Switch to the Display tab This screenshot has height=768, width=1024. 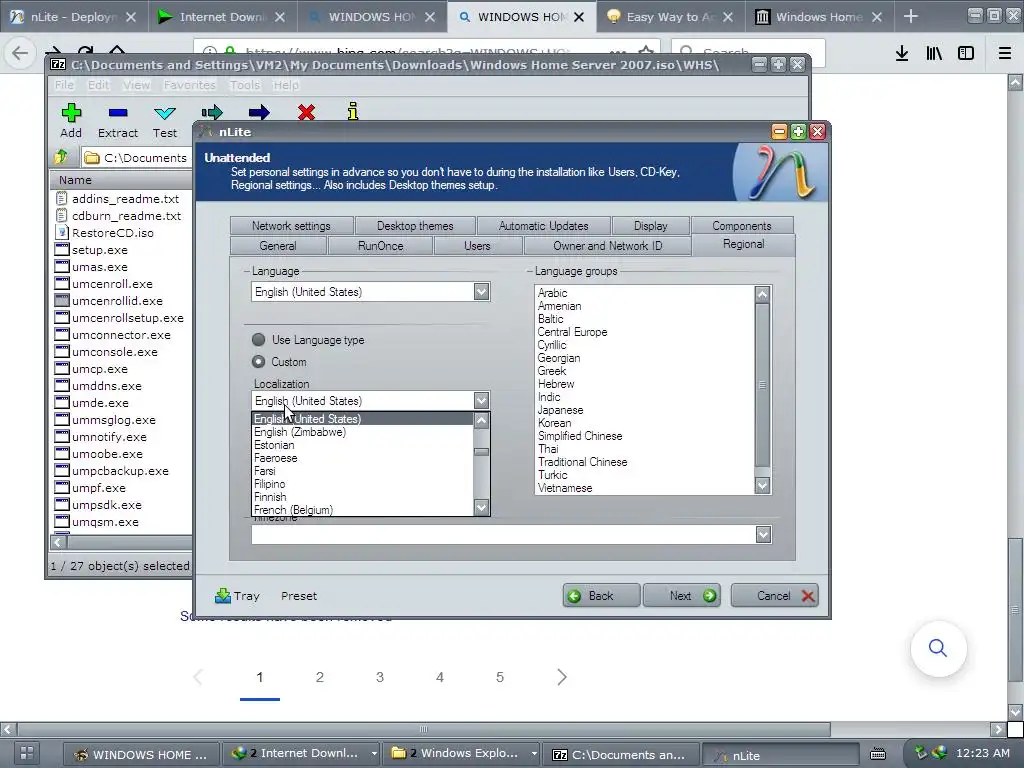click(650, 226)
